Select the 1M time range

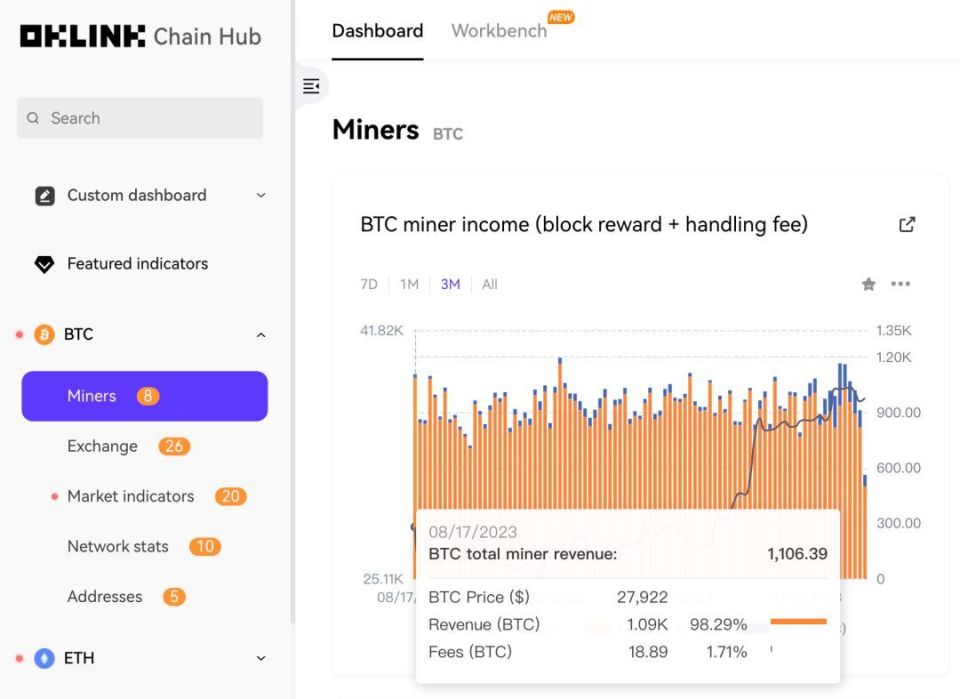point(409,284)
